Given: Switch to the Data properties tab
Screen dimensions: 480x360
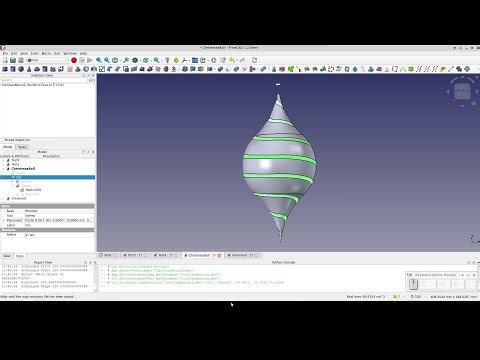Looking at the screenshot, I should click(20, 256).
